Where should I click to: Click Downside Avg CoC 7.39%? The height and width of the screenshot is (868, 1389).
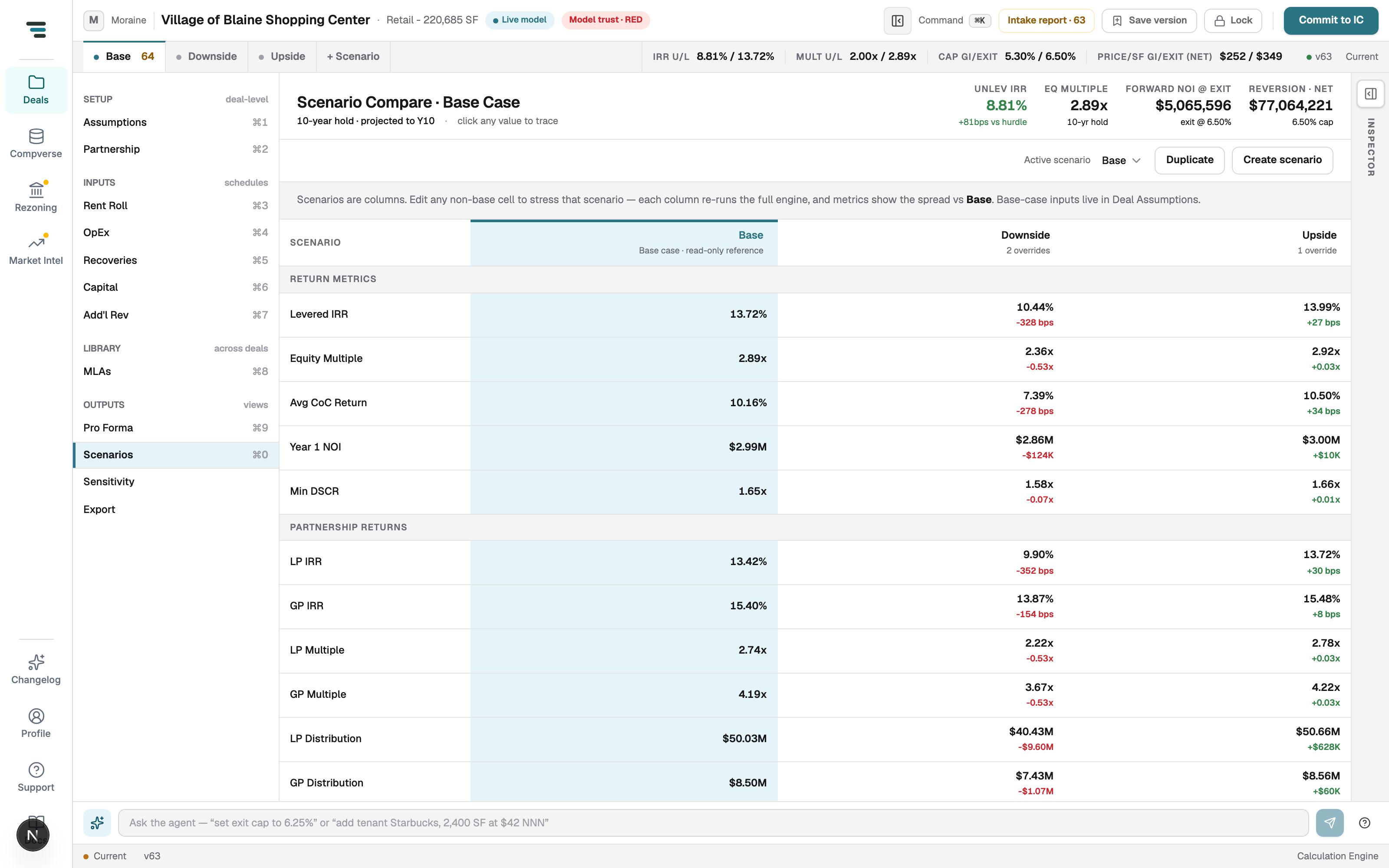coord(1038,395)
